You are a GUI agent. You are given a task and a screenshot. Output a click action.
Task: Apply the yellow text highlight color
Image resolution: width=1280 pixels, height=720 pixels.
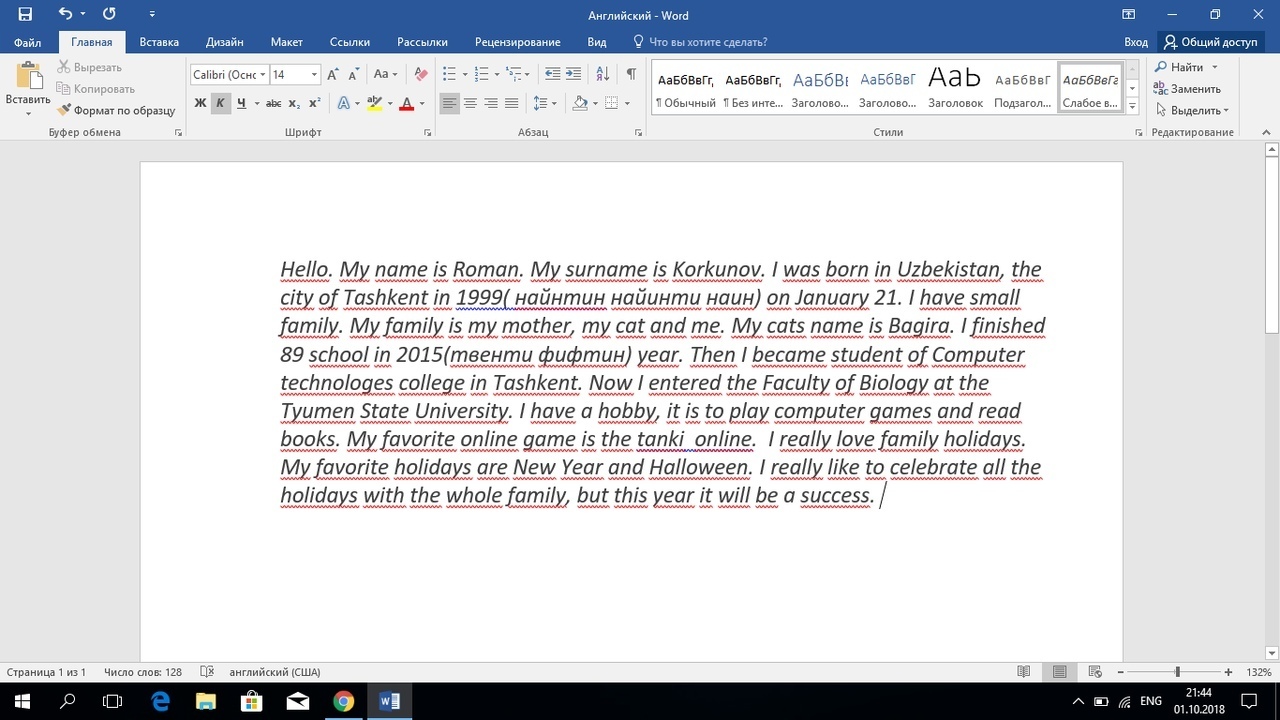click(375, 103)
